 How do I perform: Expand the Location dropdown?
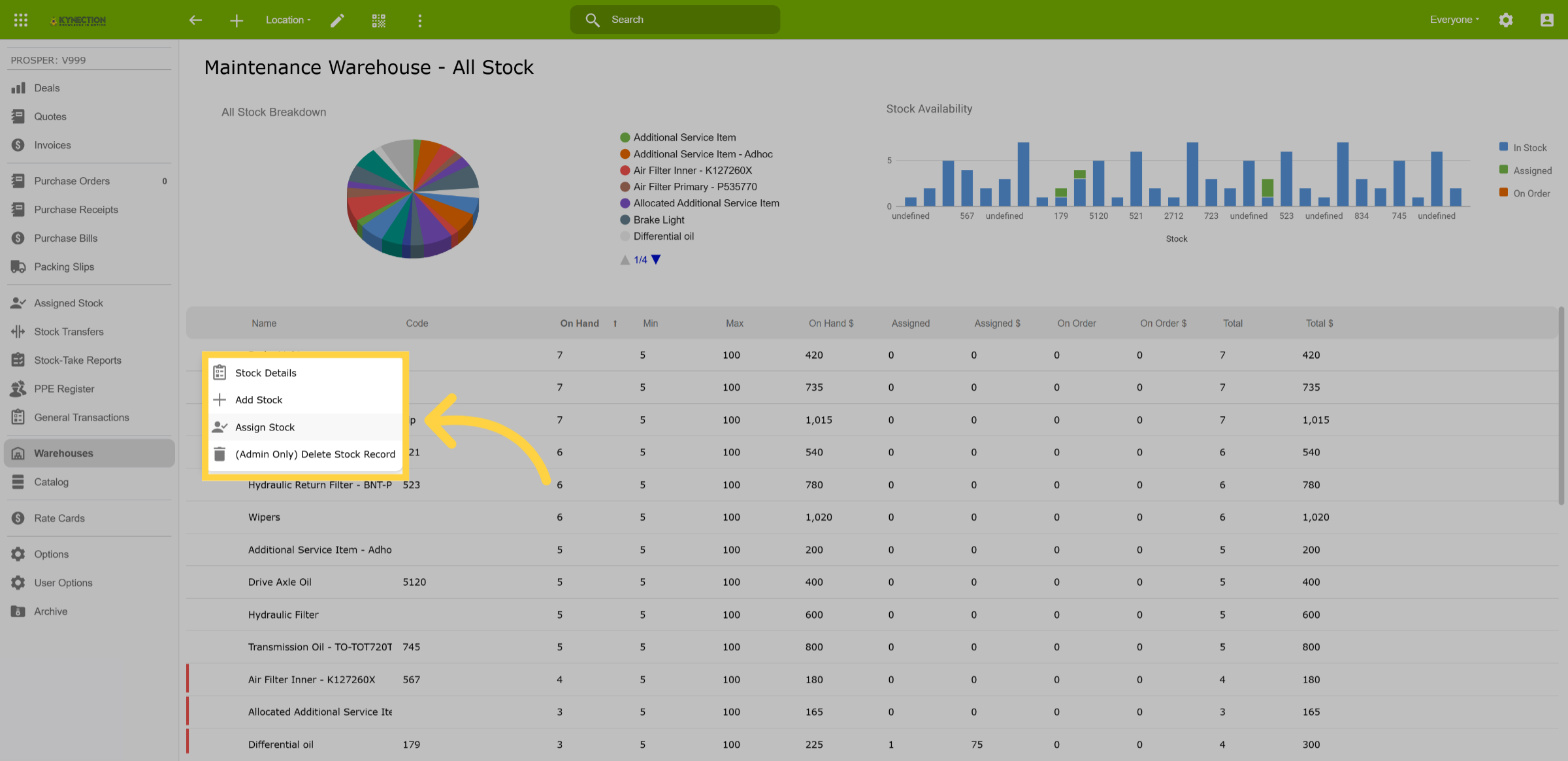[288, 20]
